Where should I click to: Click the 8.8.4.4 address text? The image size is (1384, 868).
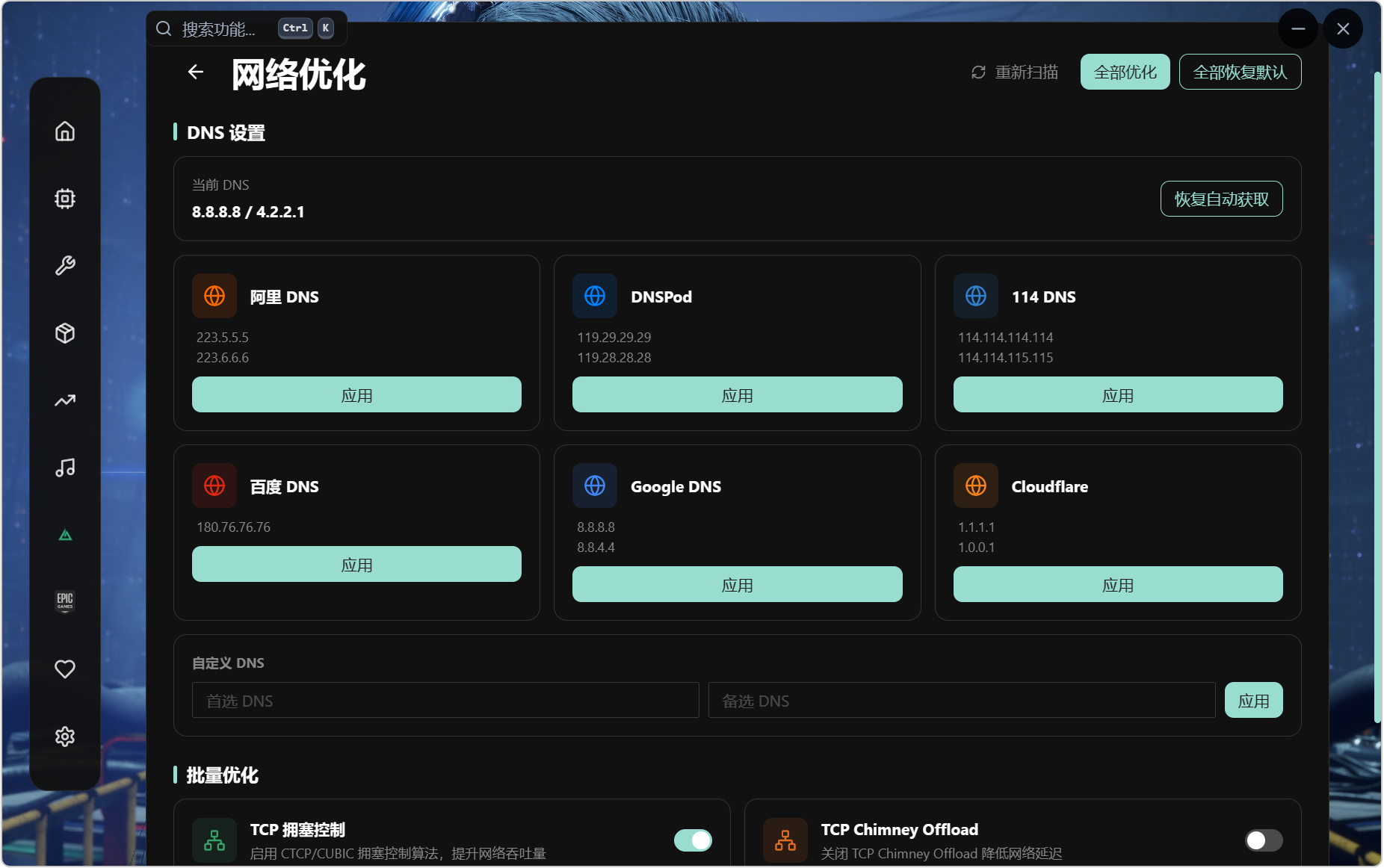596,548
